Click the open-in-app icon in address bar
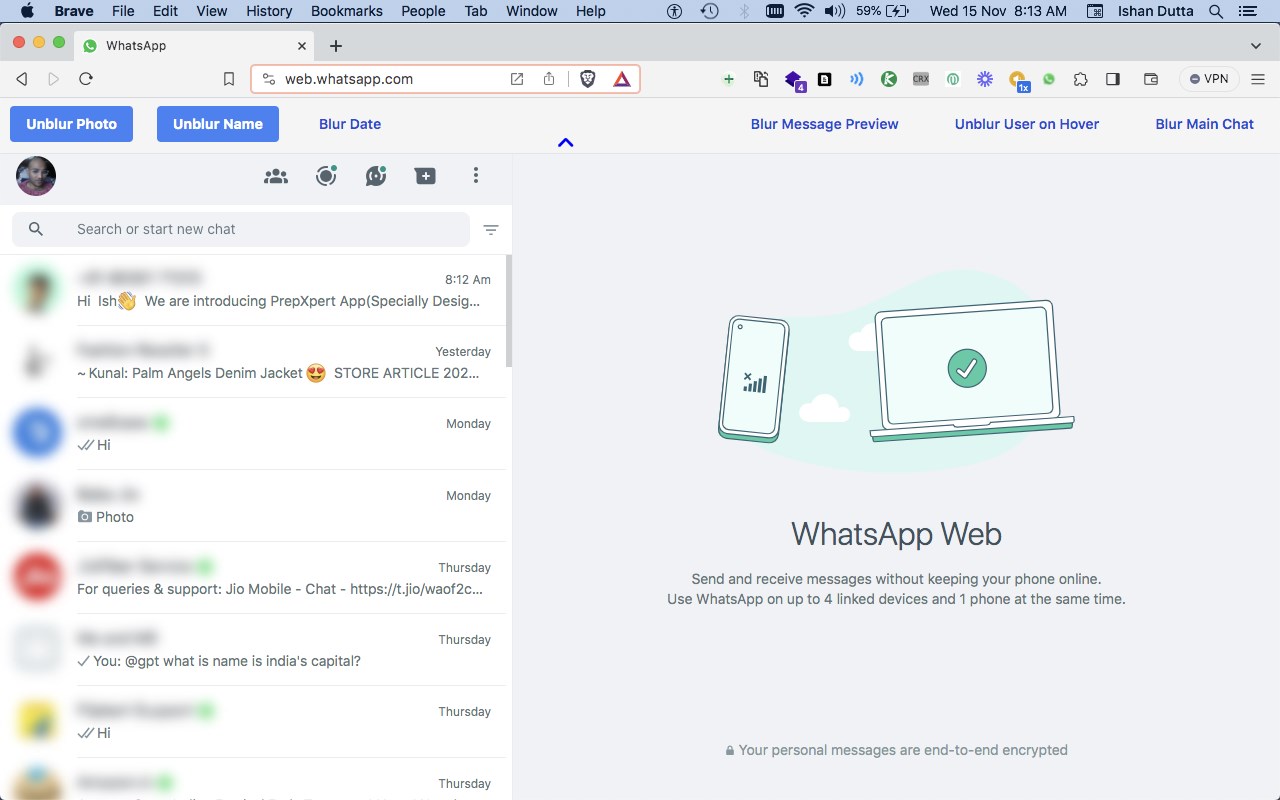 point(517,79)
